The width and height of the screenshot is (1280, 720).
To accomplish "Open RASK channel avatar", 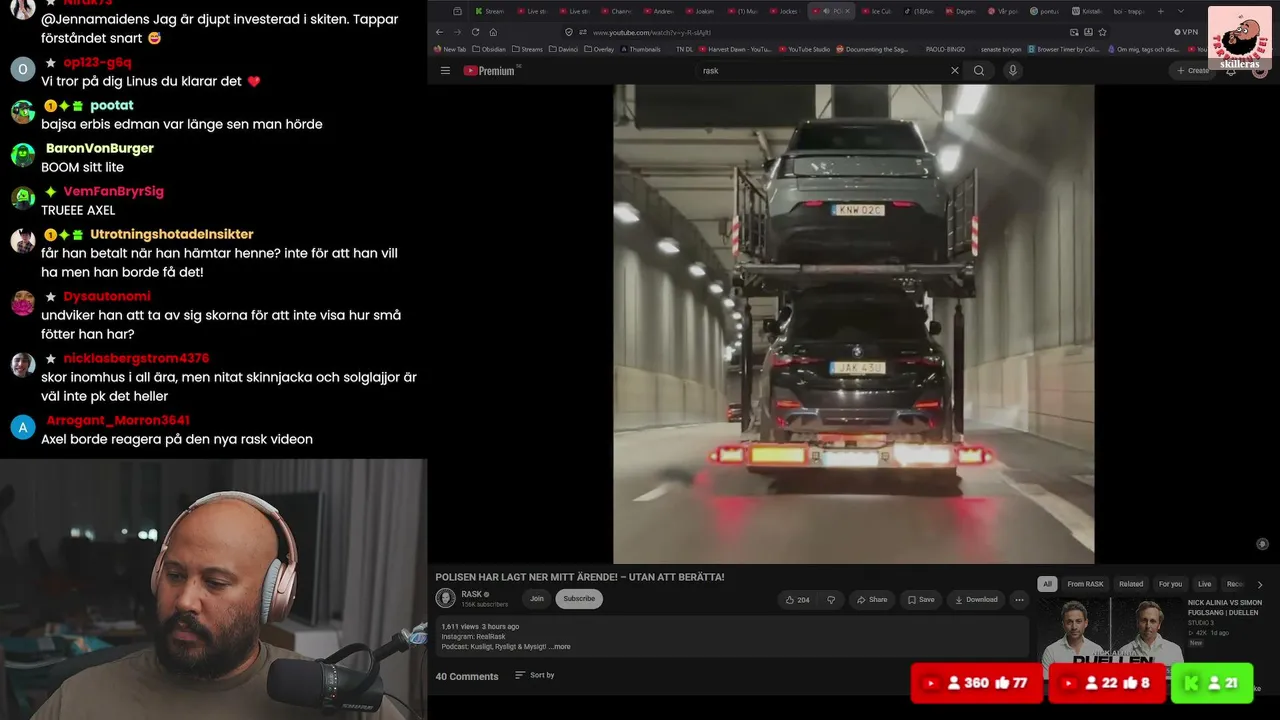I will pyautogui.click(x=445, y=598).
